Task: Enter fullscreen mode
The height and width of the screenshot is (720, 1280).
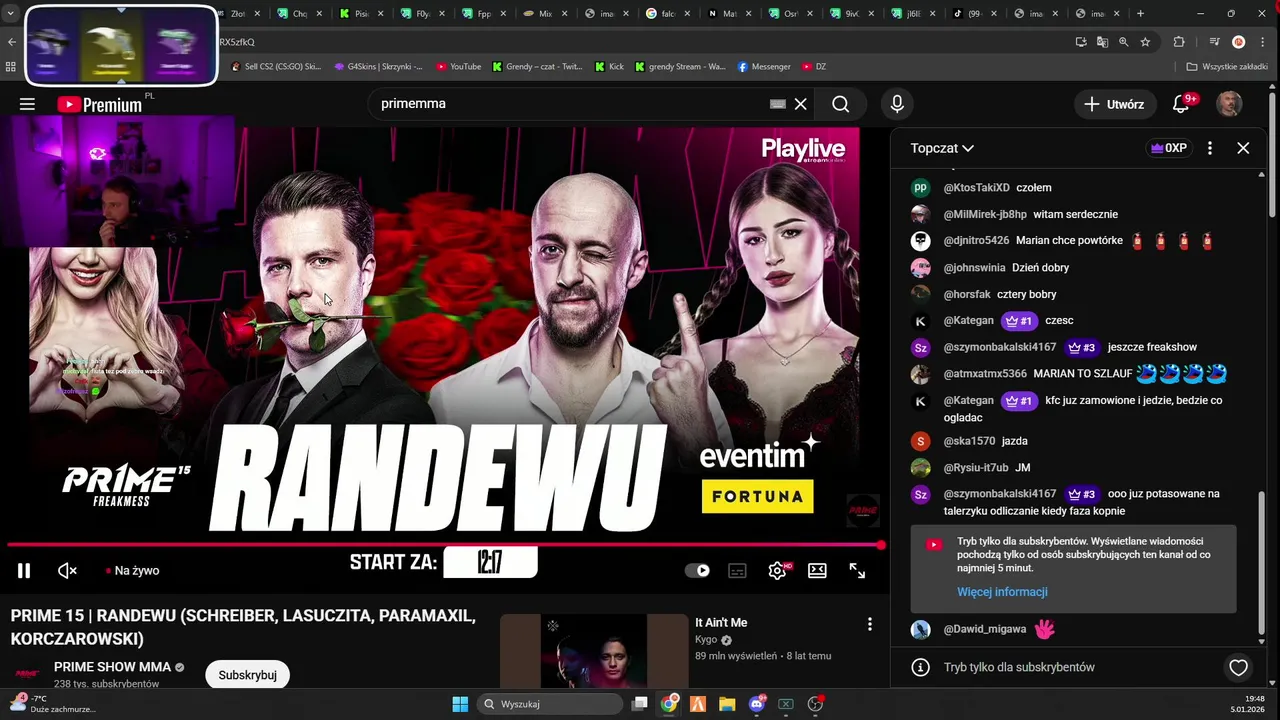Action: point(857,570)
